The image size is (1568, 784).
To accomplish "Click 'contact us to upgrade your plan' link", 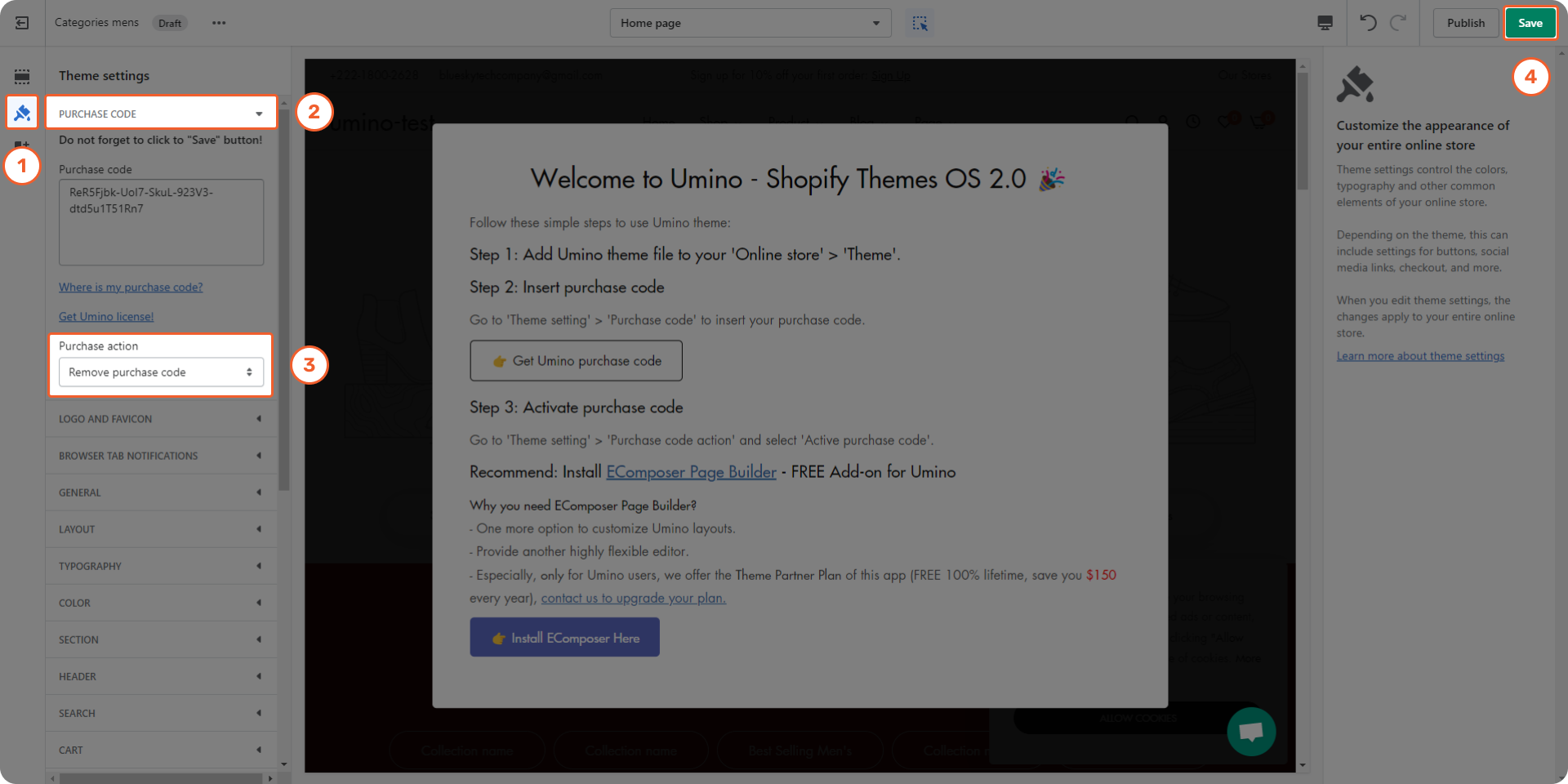I will coord(633,598).
